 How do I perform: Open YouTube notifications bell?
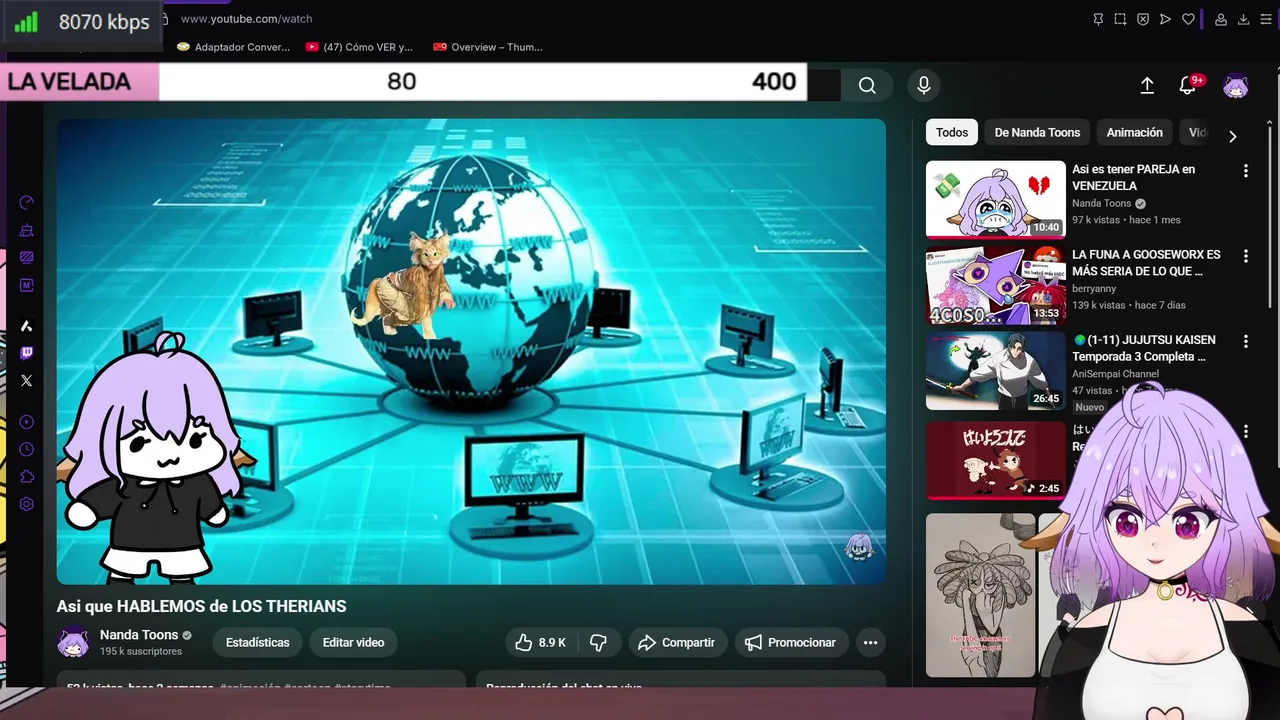coord(1188,86)
